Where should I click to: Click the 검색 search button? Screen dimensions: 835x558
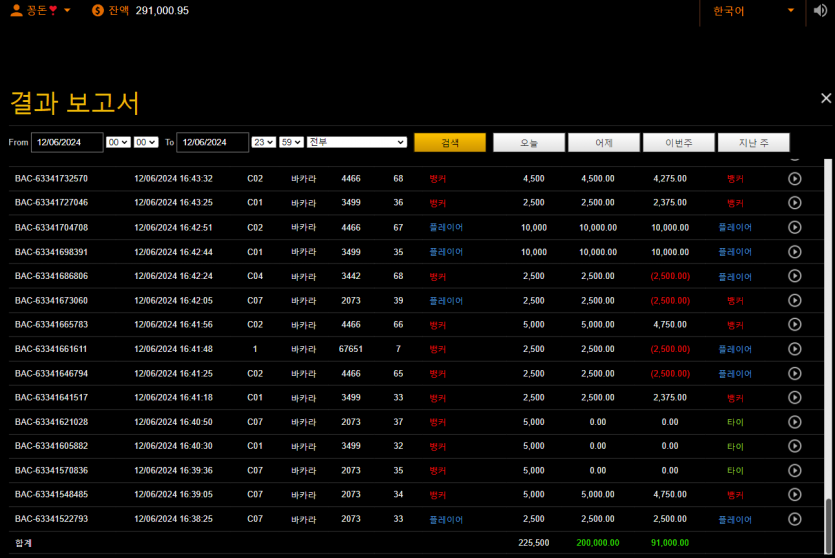point(450,143)
